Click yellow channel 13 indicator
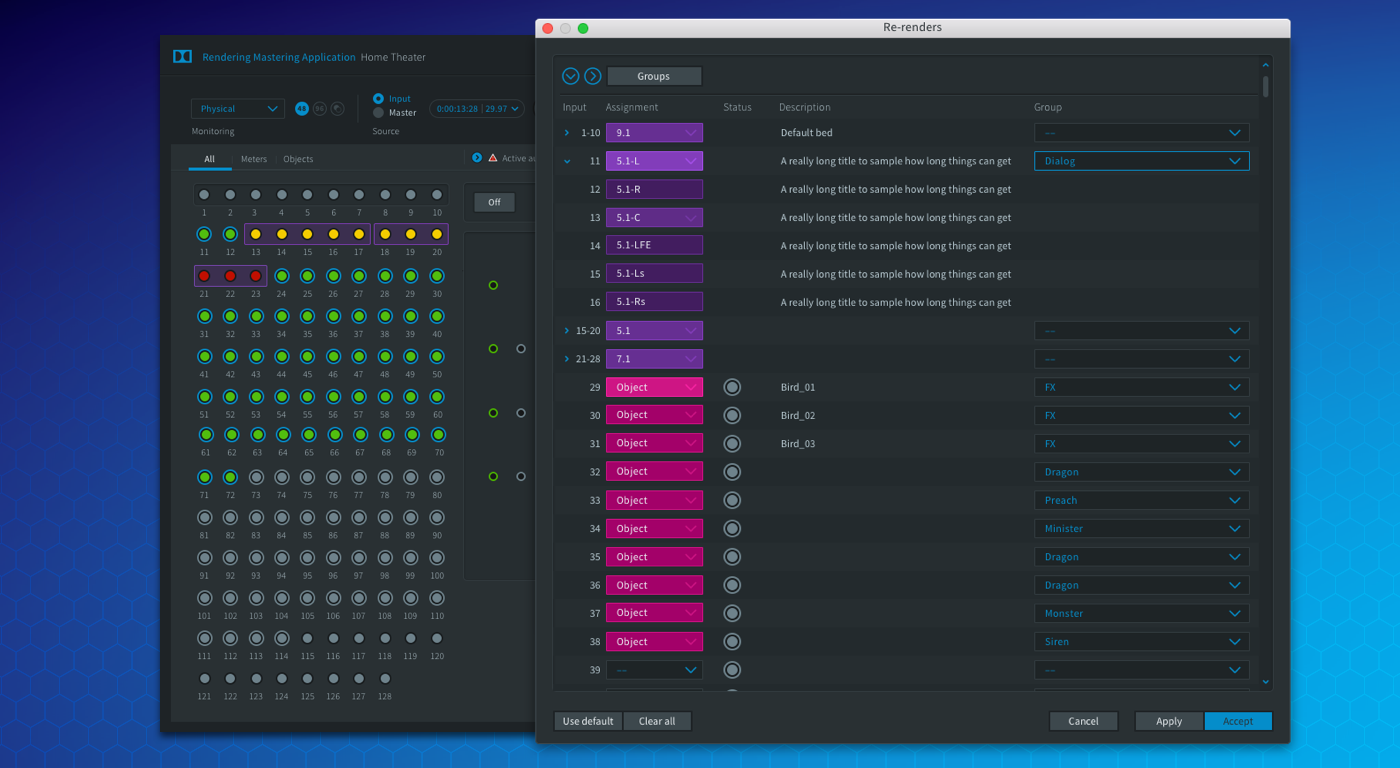 pos(256,234)
